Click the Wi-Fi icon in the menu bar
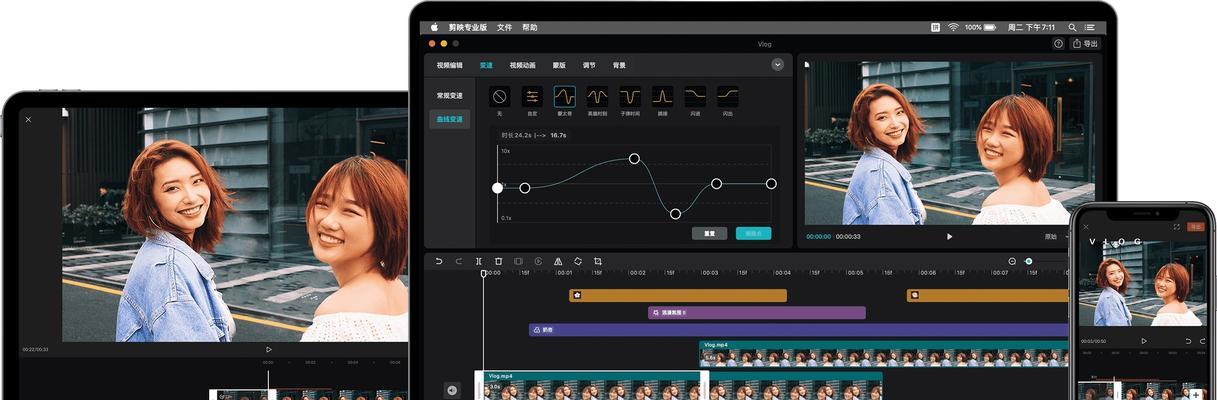Viewport: 1217px width, 400px height. click(x=953, y=27)
